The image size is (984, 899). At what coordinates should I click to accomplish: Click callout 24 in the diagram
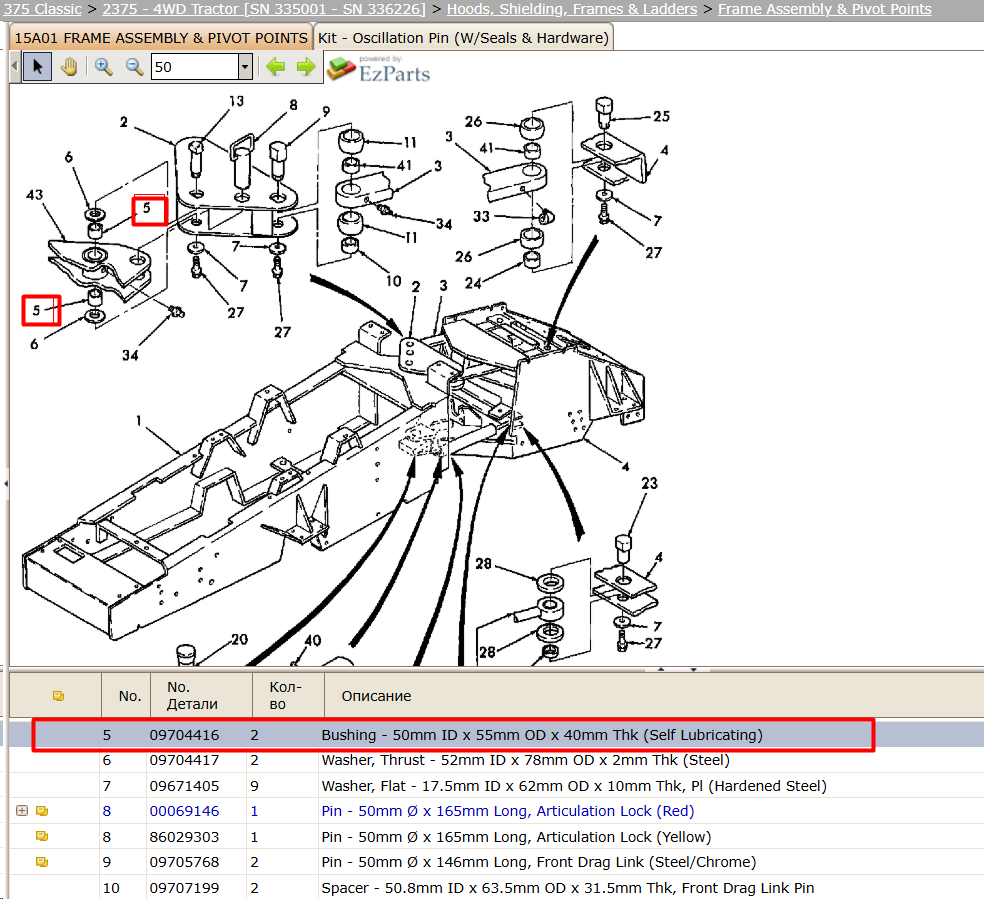click(473, 283)
